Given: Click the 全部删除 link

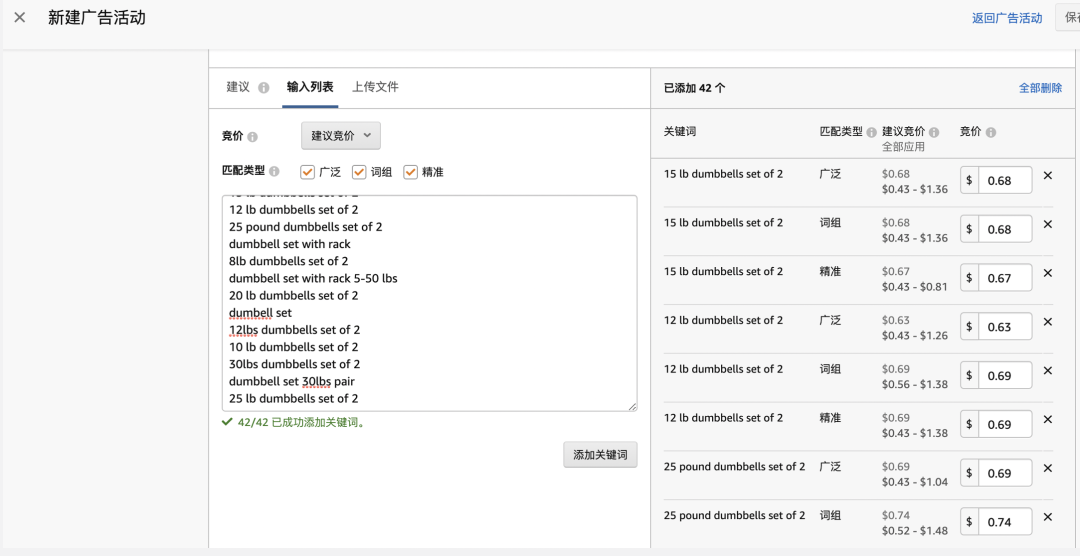Looking at the screenshot, I should [x=1040, y=88].
